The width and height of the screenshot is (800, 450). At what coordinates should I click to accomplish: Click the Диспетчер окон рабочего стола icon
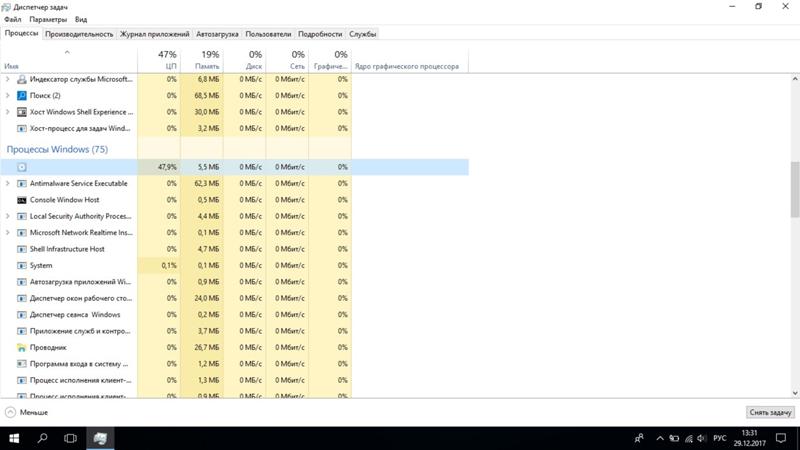pyautogui.click(x=21, y=298)
